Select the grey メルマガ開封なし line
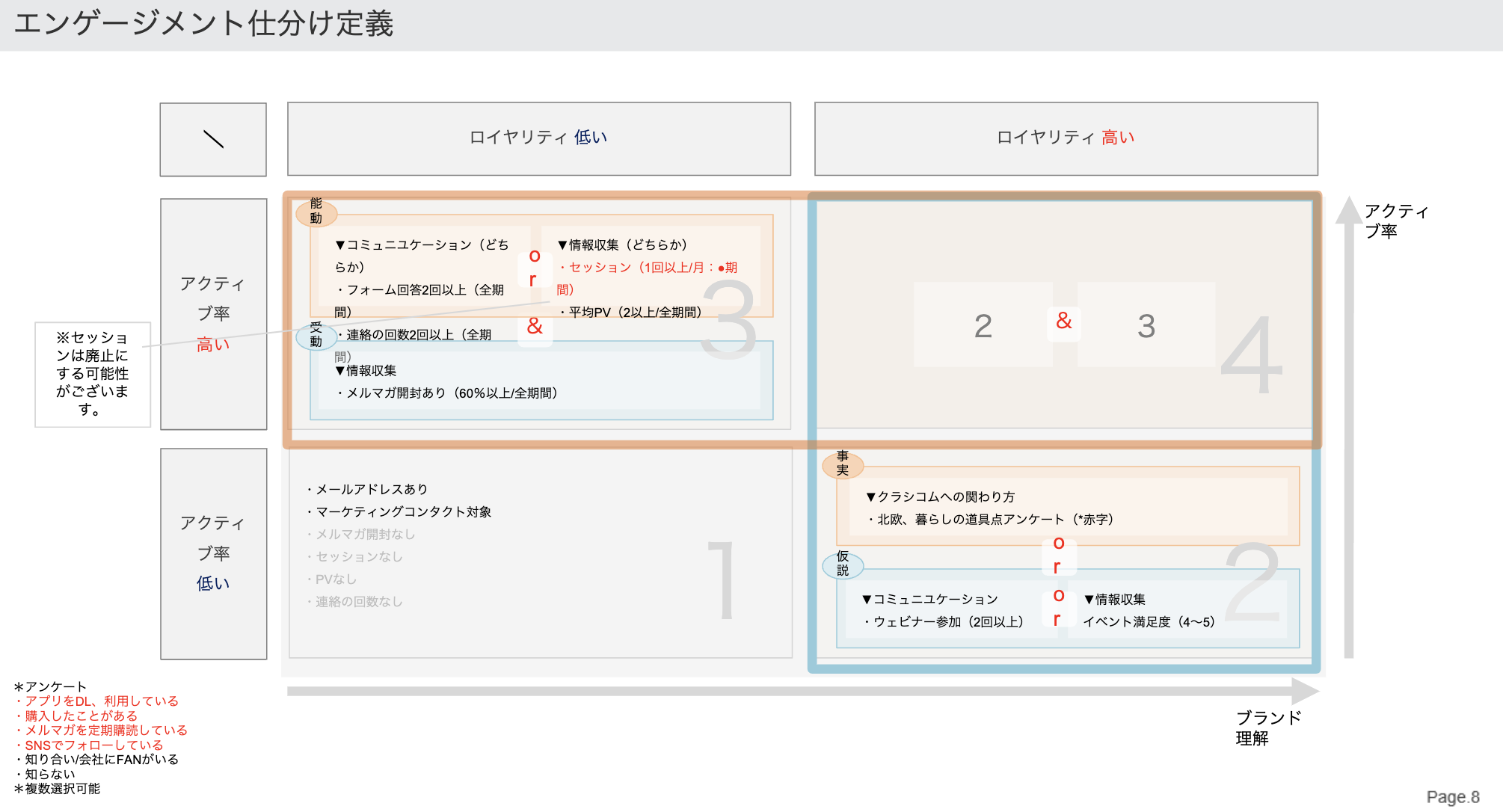1503x812 pixels. point(360,535)
